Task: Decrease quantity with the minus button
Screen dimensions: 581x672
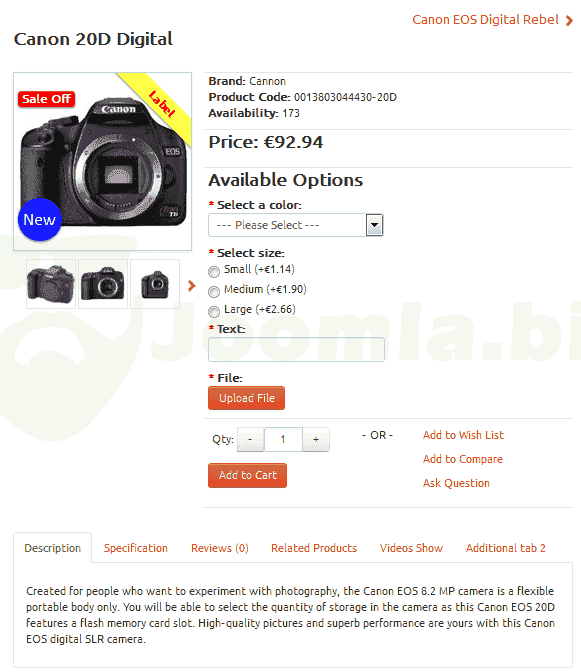Action: coord(250,439)
